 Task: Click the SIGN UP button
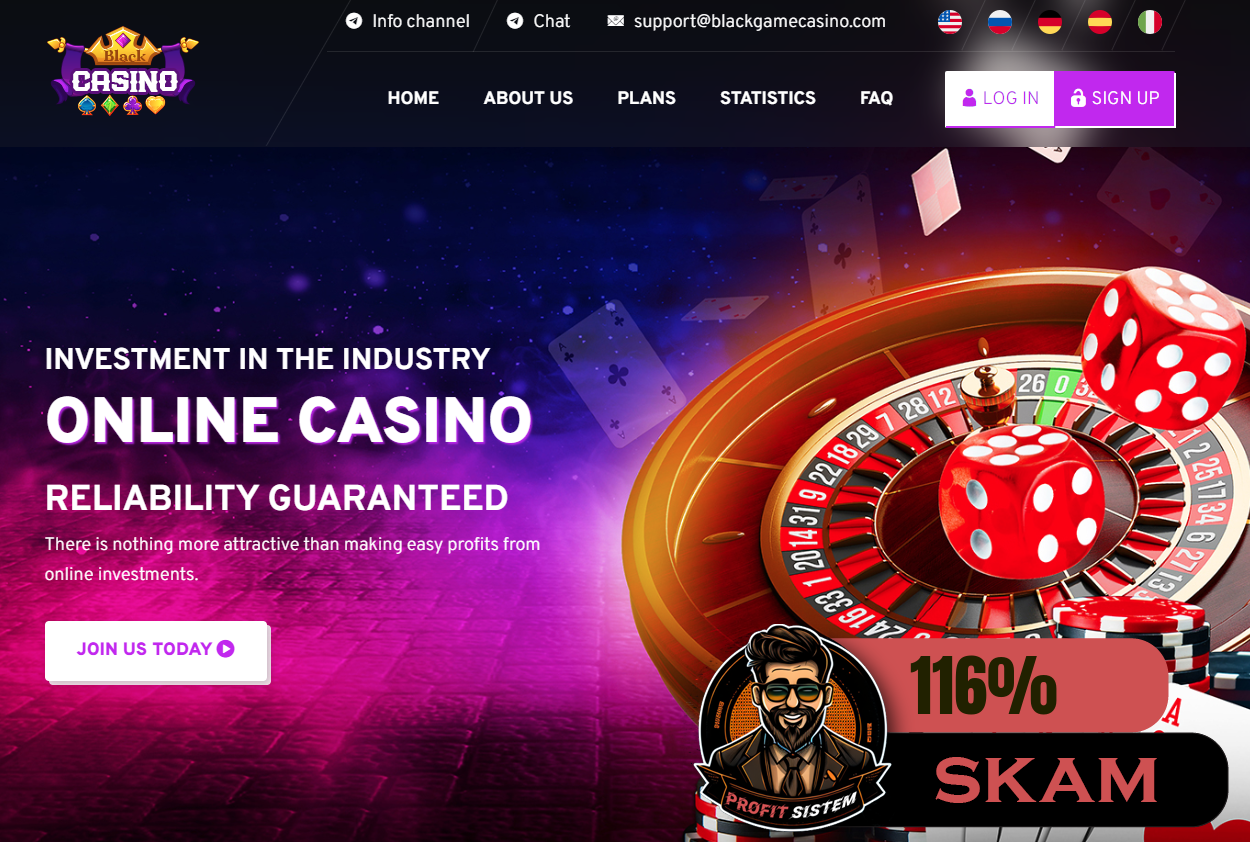coord(1115,99)
